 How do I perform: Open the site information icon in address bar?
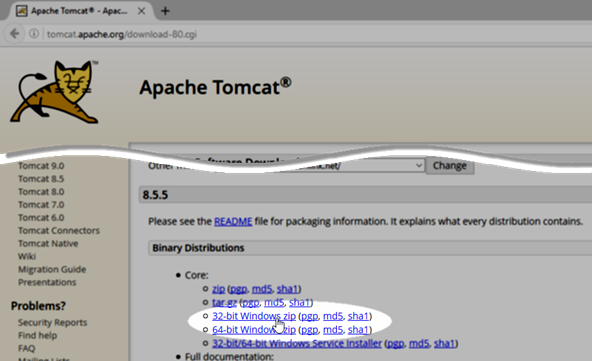tap(34, 34)
